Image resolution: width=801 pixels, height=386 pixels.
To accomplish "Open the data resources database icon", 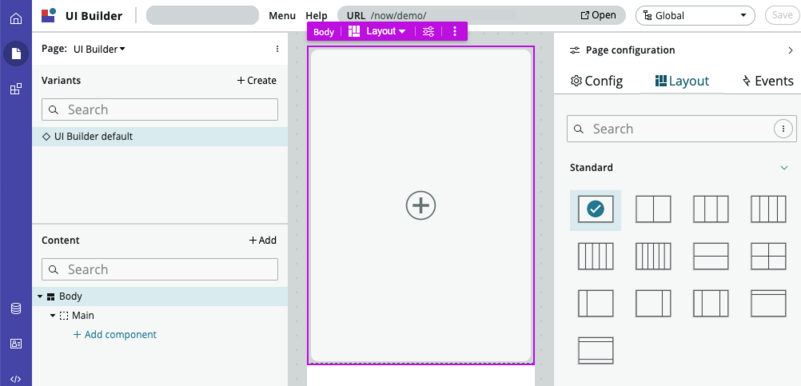I will click(16, 308).
